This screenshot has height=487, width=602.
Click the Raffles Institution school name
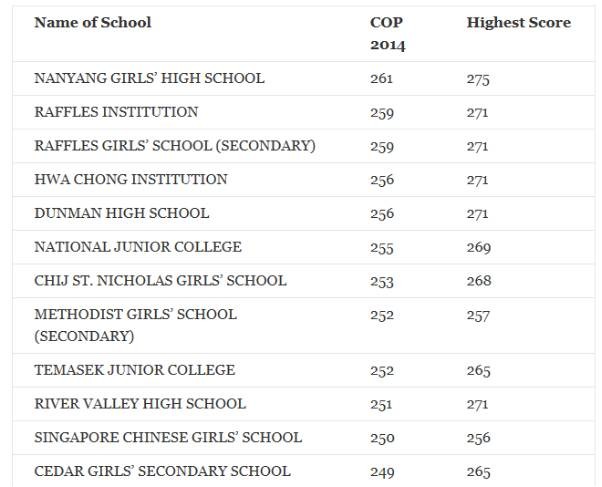tap(116, 112)
